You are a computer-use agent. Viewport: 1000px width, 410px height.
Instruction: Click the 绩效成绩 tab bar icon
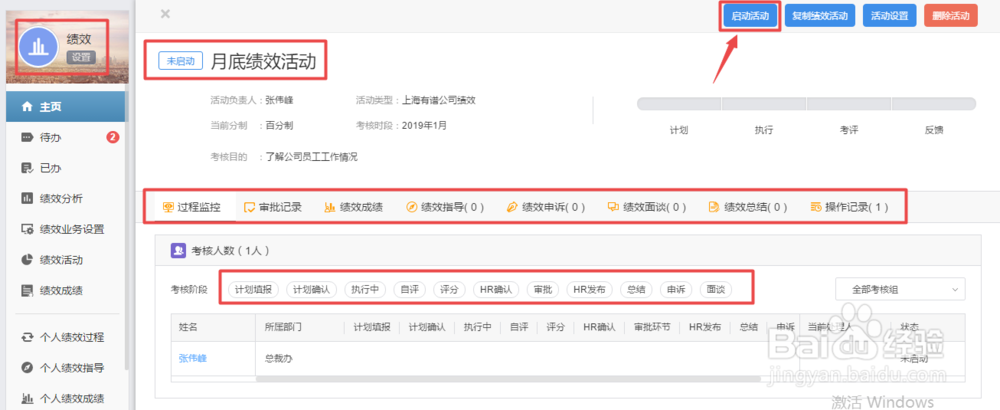coord(330,207)
